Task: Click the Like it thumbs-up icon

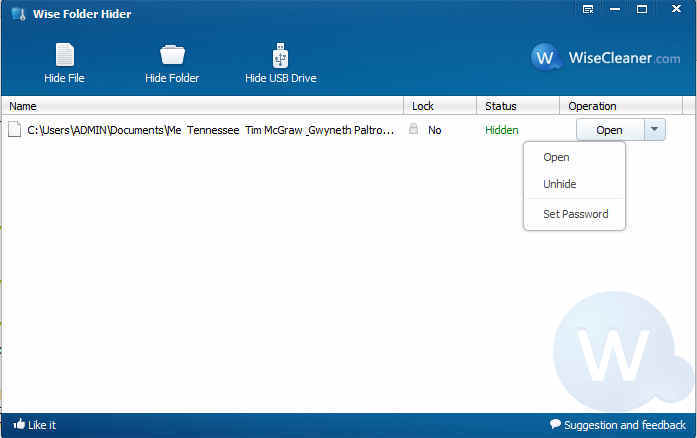Action: pyautogui.click(x=19, y=424)
